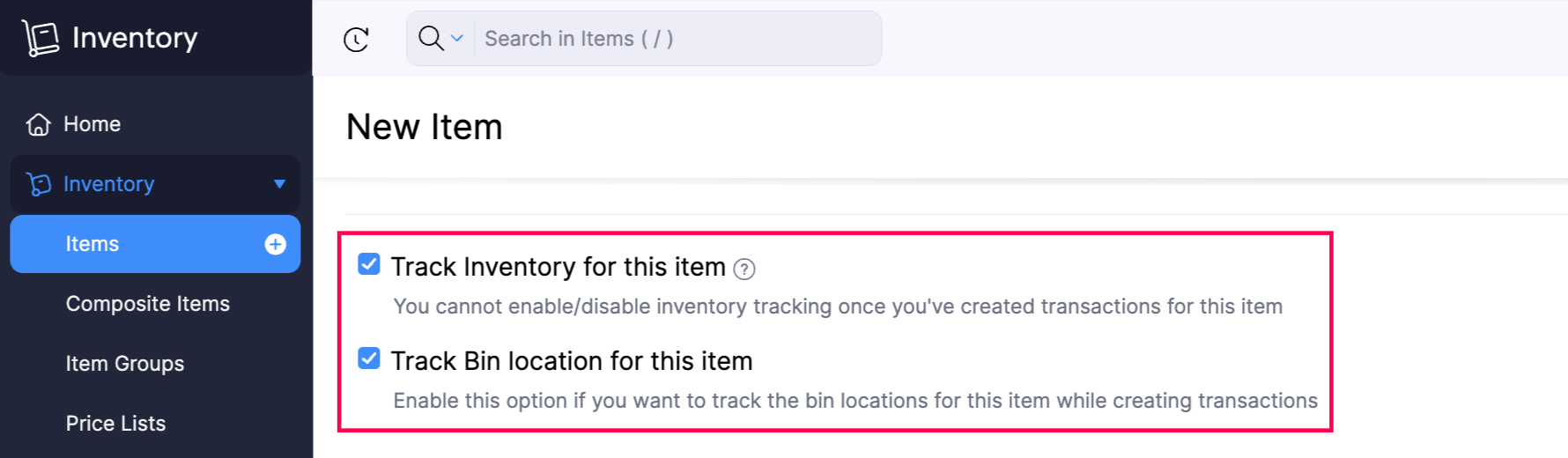The height and width of the screenshot is (458, 1568).
Task: Click the Inventory title in the header
Action: coord(135,38)
